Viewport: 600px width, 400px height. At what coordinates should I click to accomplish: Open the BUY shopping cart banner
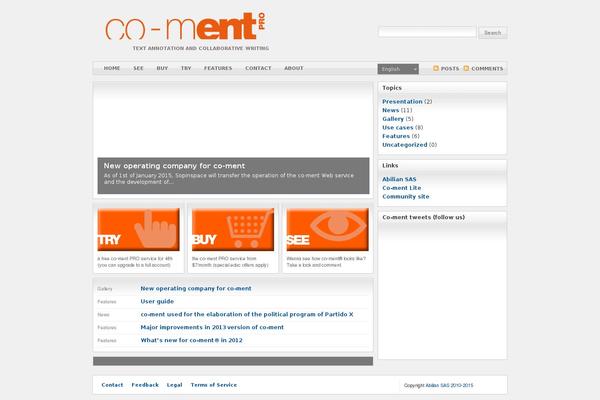pyautogui.click(x=233, y=229)
